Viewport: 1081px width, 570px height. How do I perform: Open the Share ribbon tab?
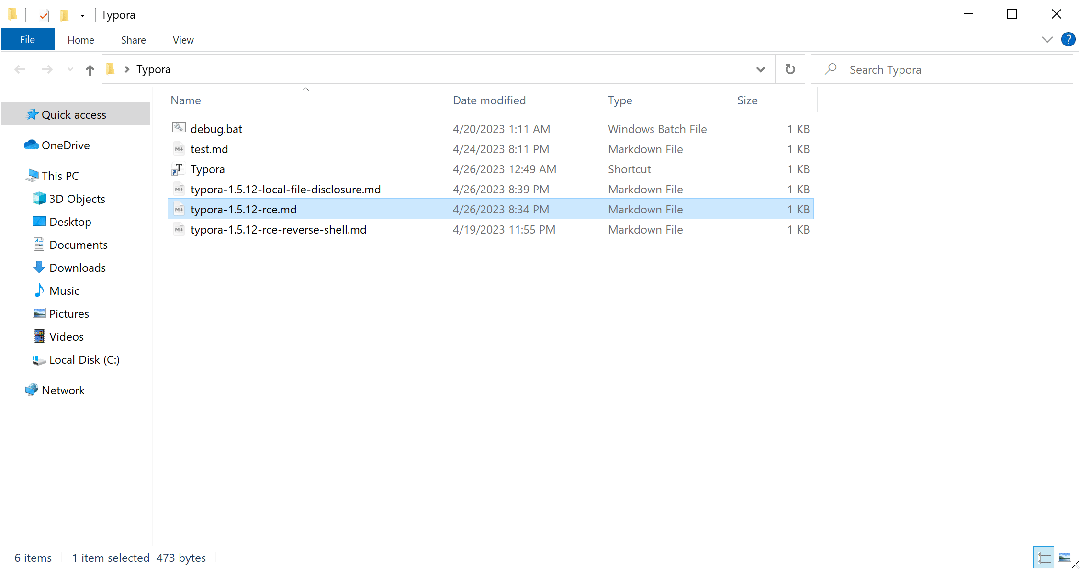(x=134, y=40)
